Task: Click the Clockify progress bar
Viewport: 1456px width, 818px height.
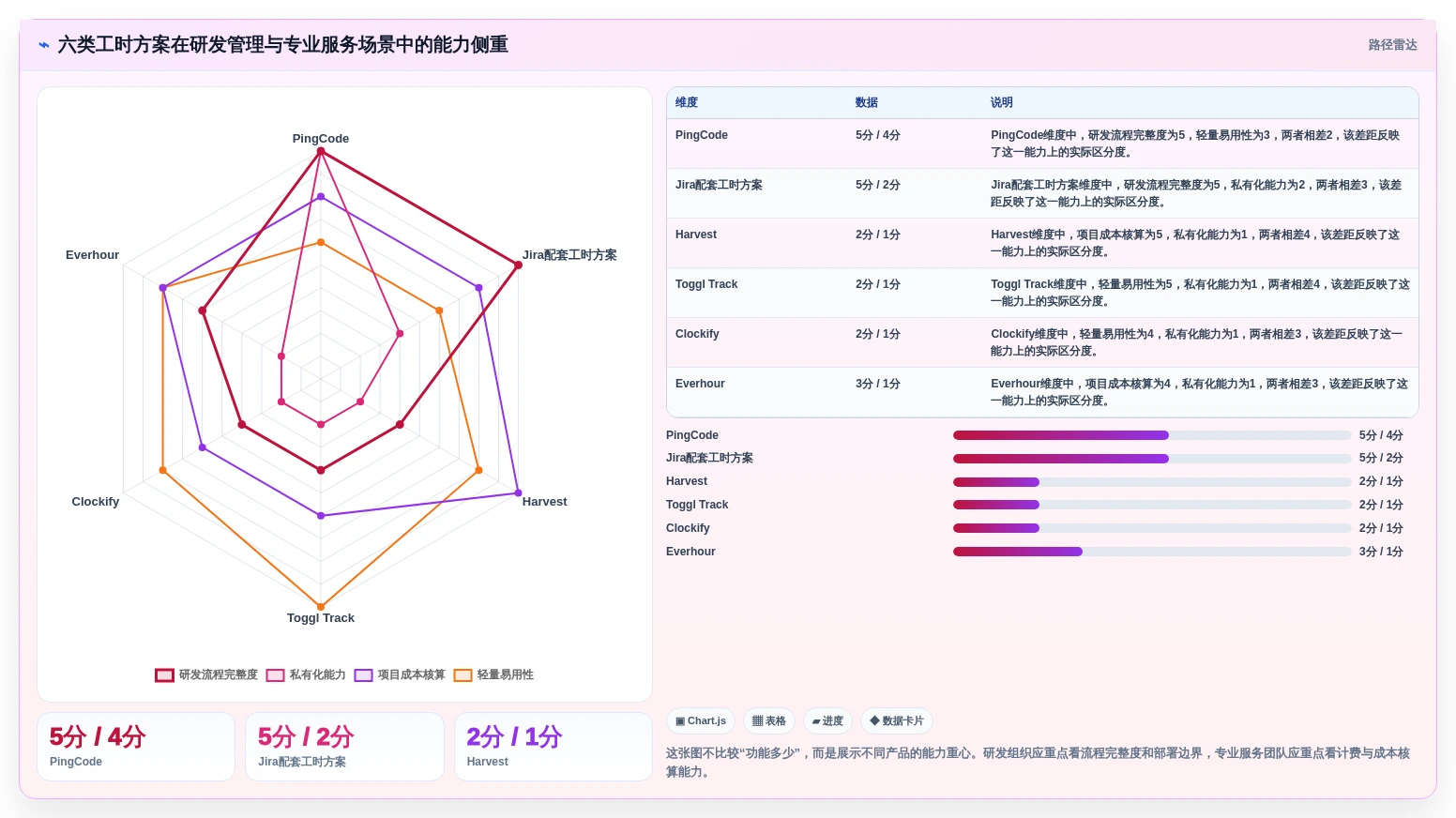Action: tap(1152, 528)
